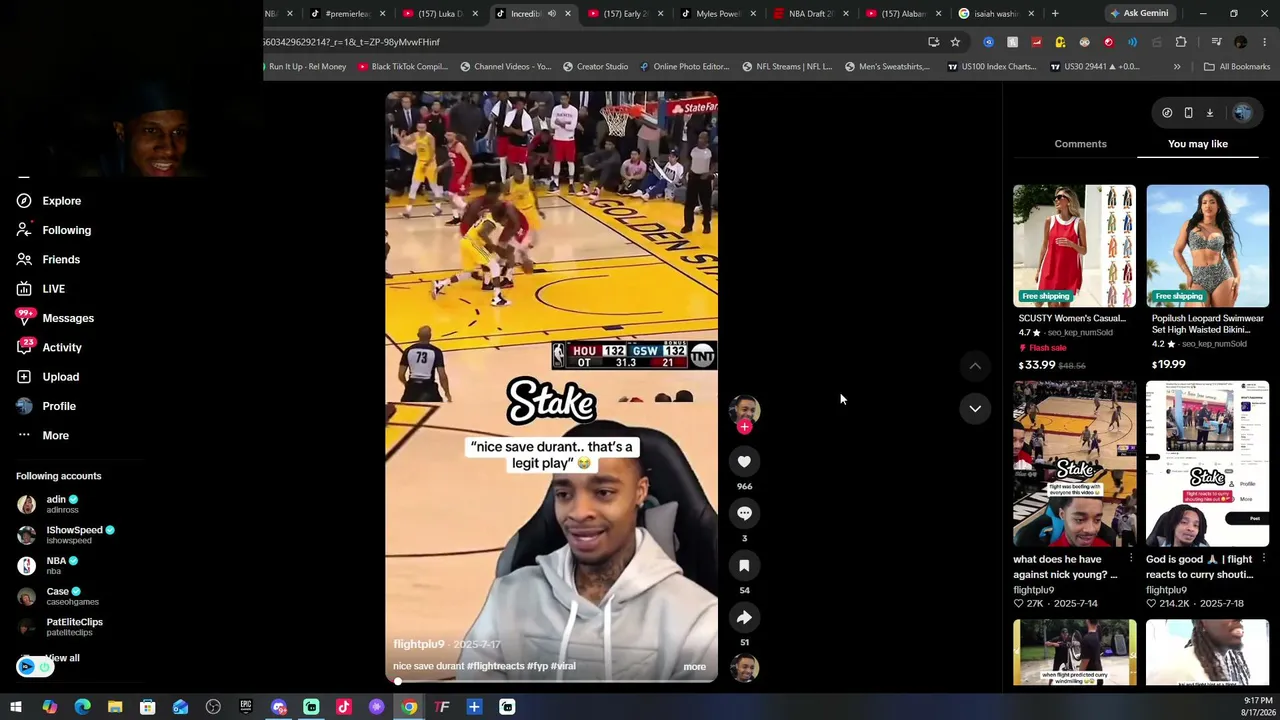
Task: Share the video using arrow icon
Action: (744, 617)
